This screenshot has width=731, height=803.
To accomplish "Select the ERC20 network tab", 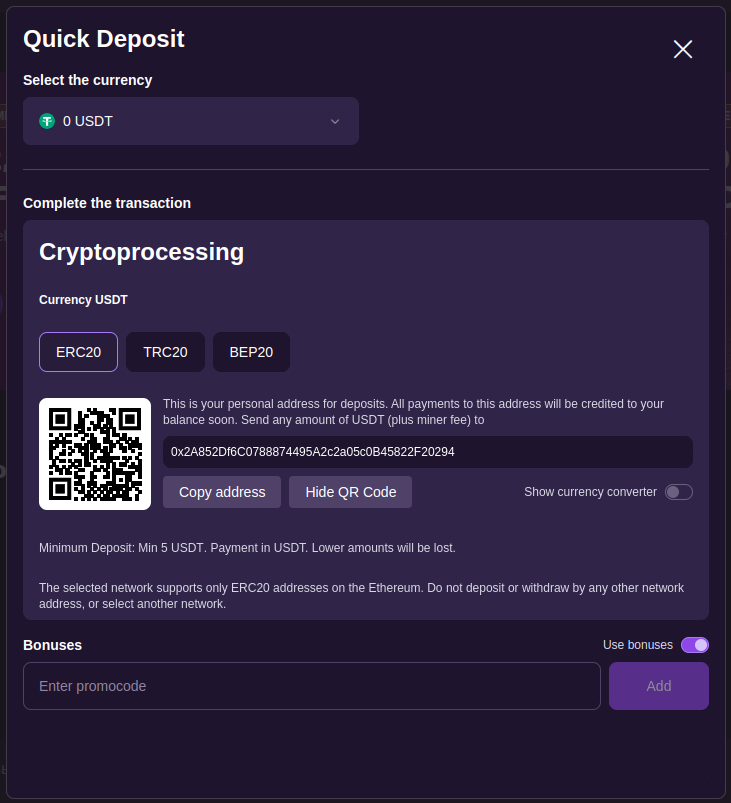I will (78, 352).
